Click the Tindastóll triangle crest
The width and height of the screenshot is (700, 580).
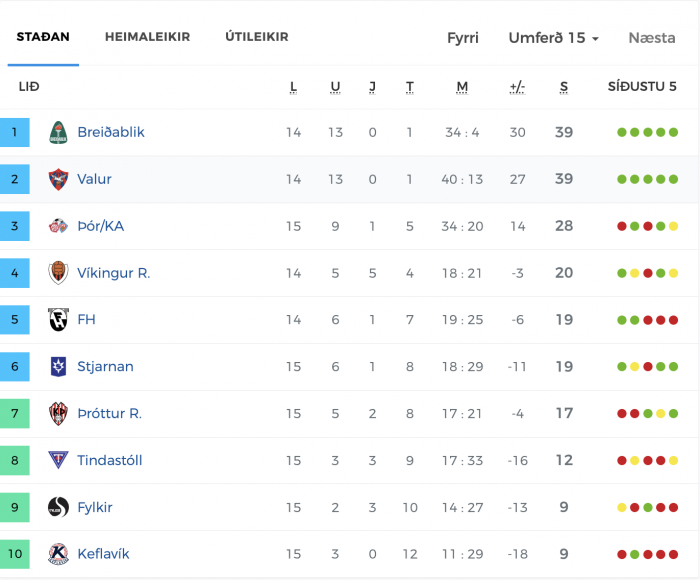[x=58, y=460]
